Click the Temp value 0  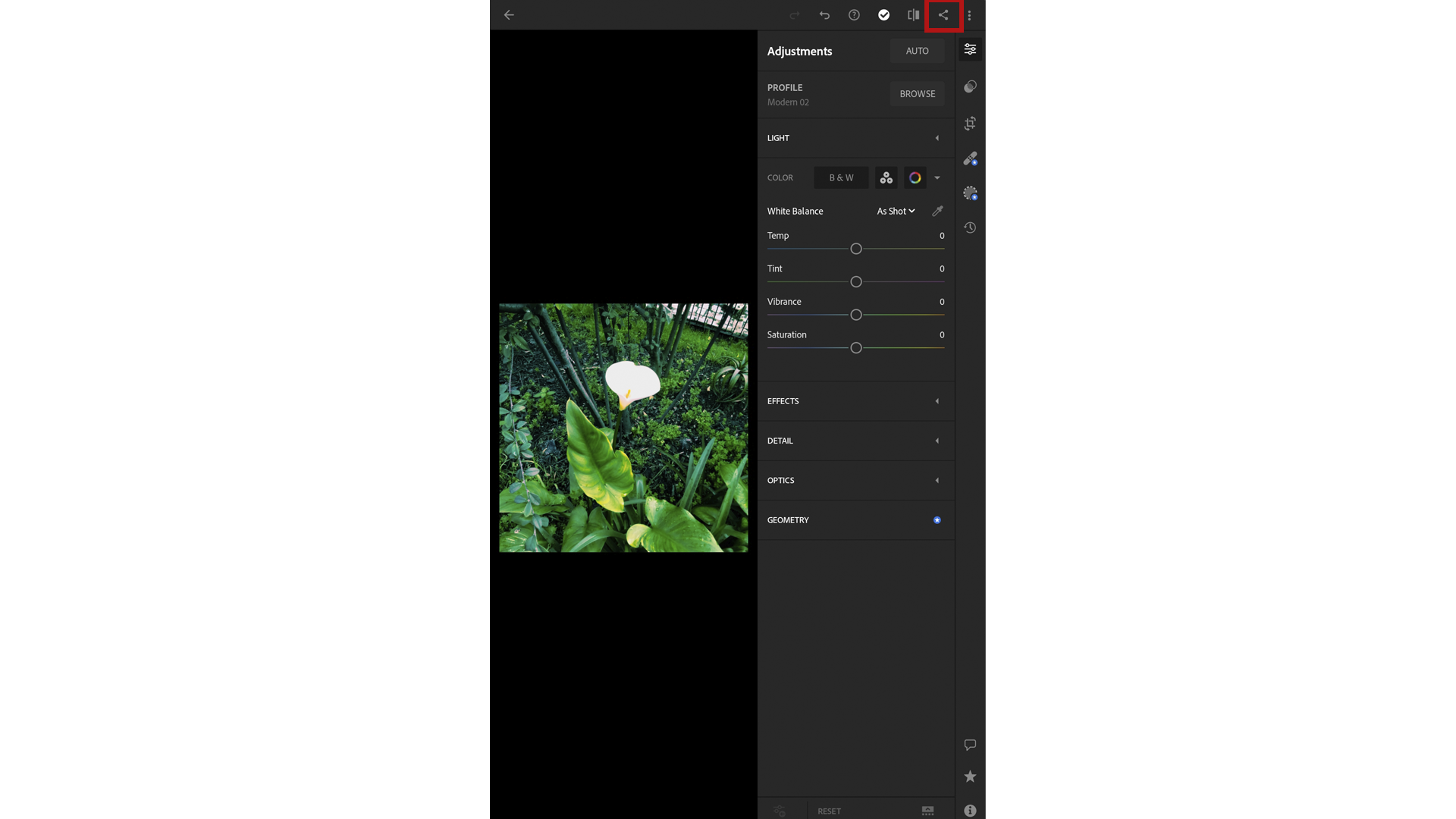tap(942, 236)
